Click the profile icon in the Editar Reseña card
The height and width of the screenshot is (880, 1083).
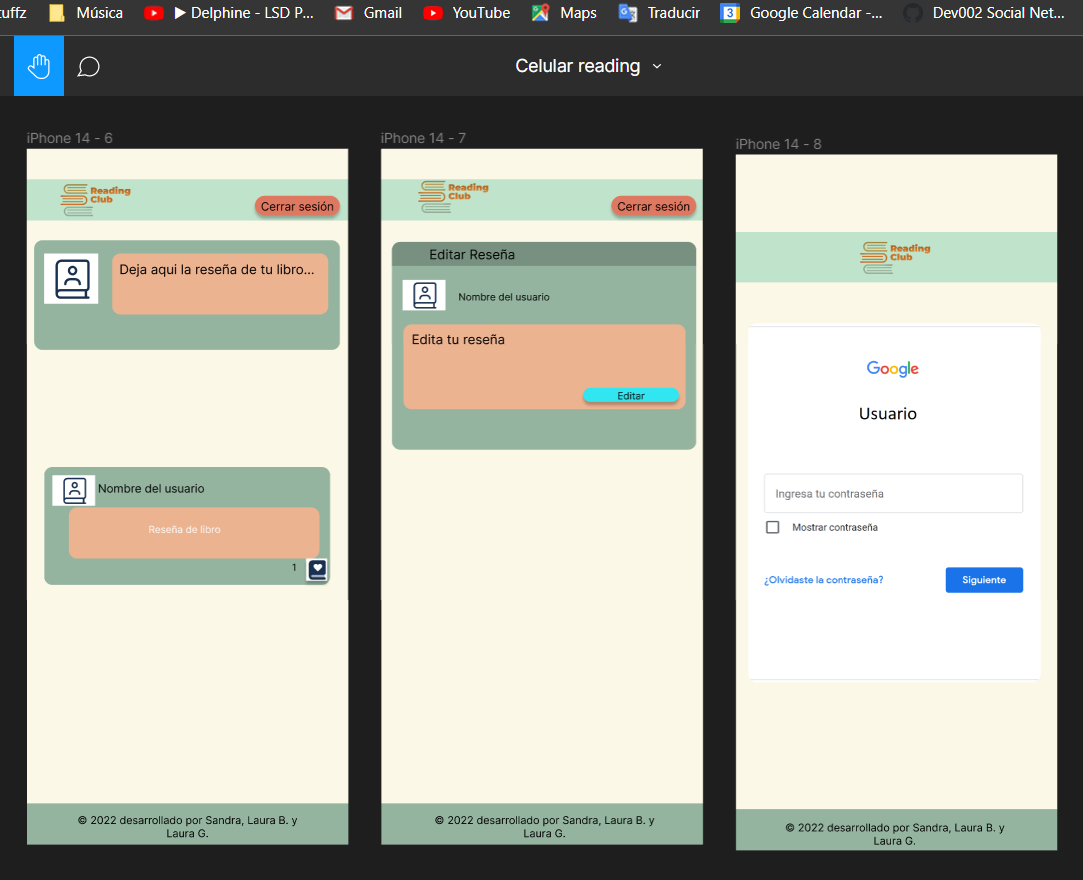pyautogui.click(x=424, y=295)
